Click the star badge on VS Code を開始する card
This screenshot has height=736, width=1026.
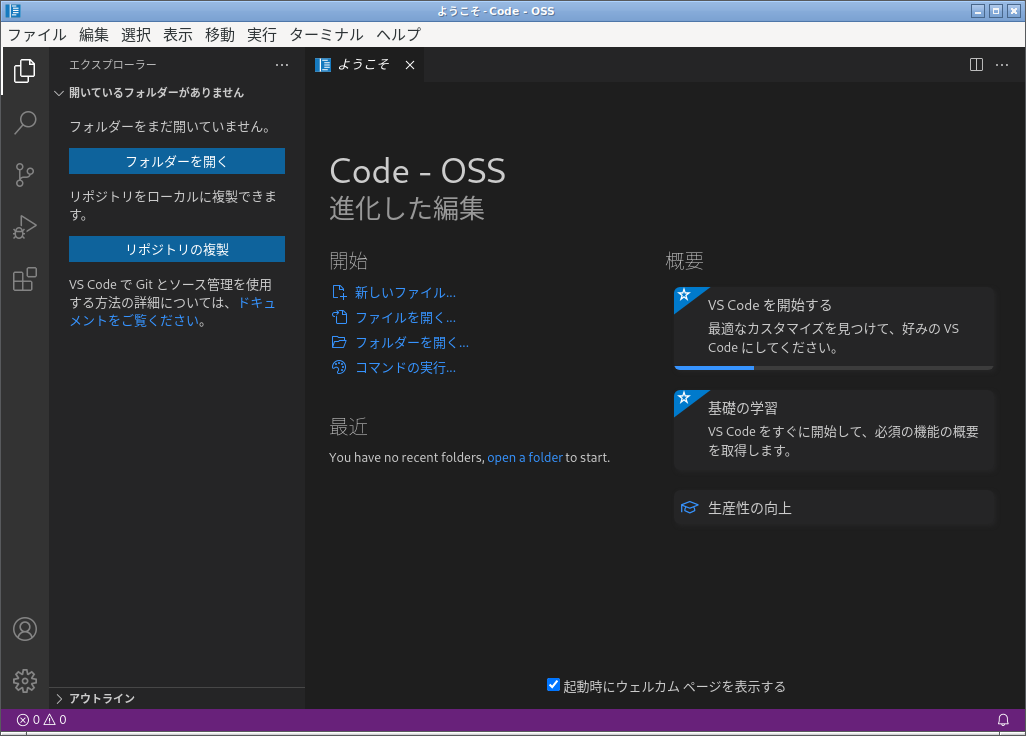click(684, 294)
